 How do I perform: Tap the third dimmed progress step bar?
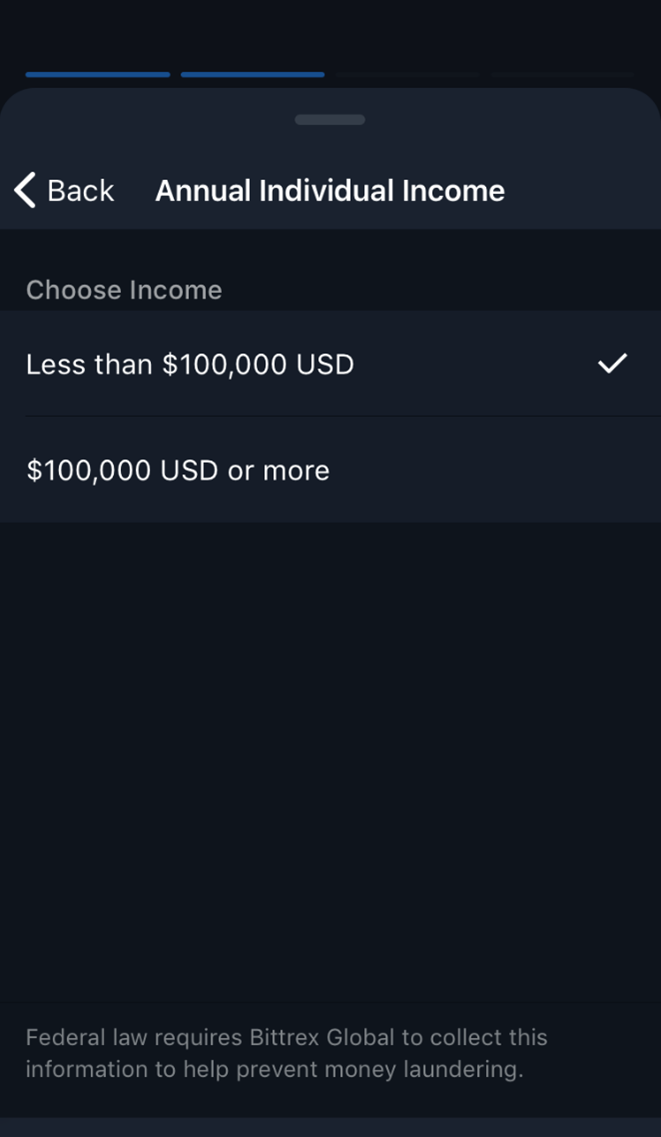pos(407,75)
